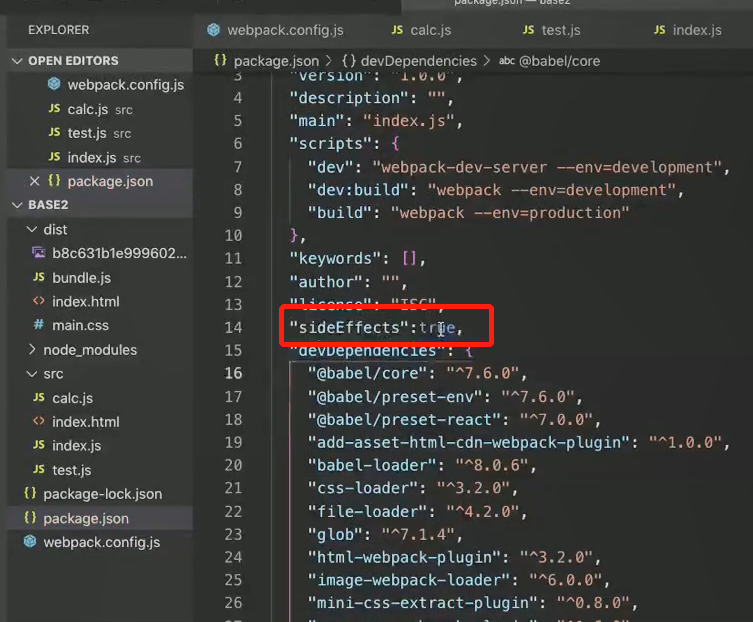Screen dimensions: 753x622
Task: Open webpack.config.js in BASE2 tree
Action: click(x=100, y=542)
